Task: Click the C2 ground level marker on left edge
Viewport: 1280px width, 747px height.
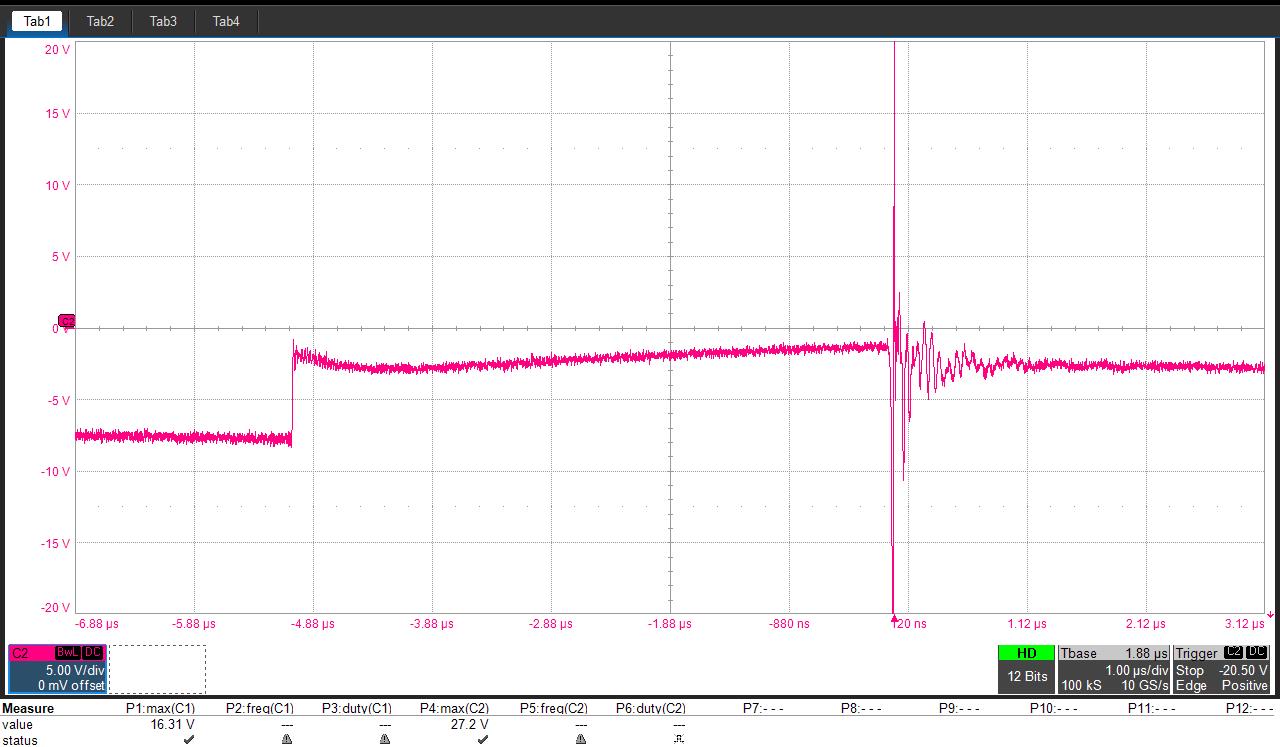Action: click(67, 321)
